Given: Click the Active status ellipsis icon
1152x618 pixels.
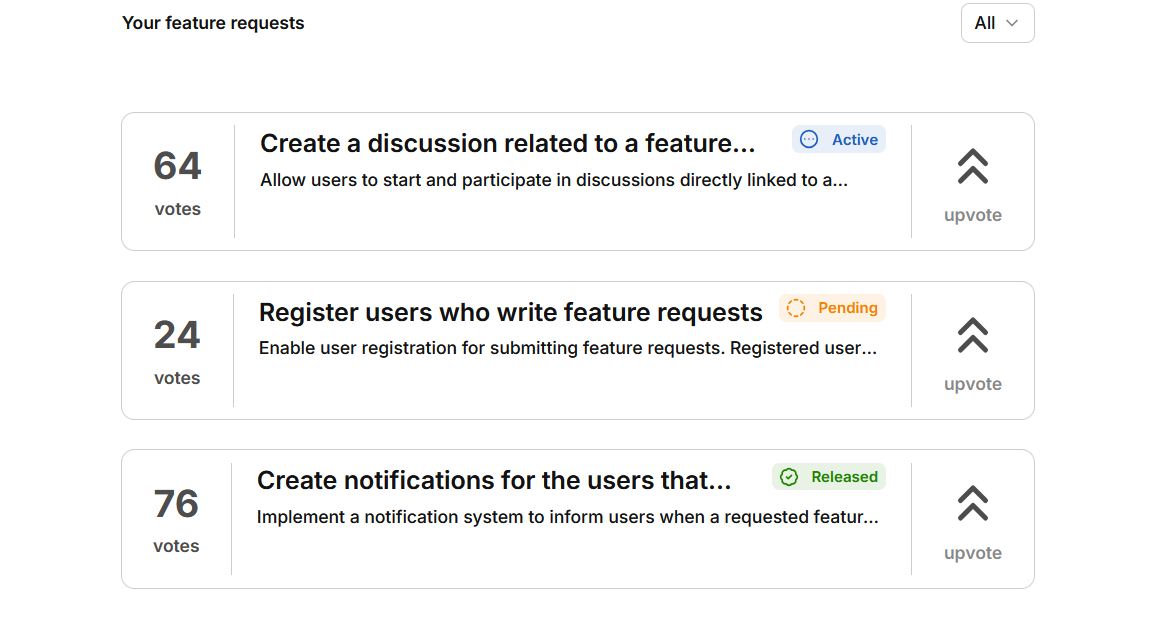Looking at the screenshot, I should tap(809, 140).
